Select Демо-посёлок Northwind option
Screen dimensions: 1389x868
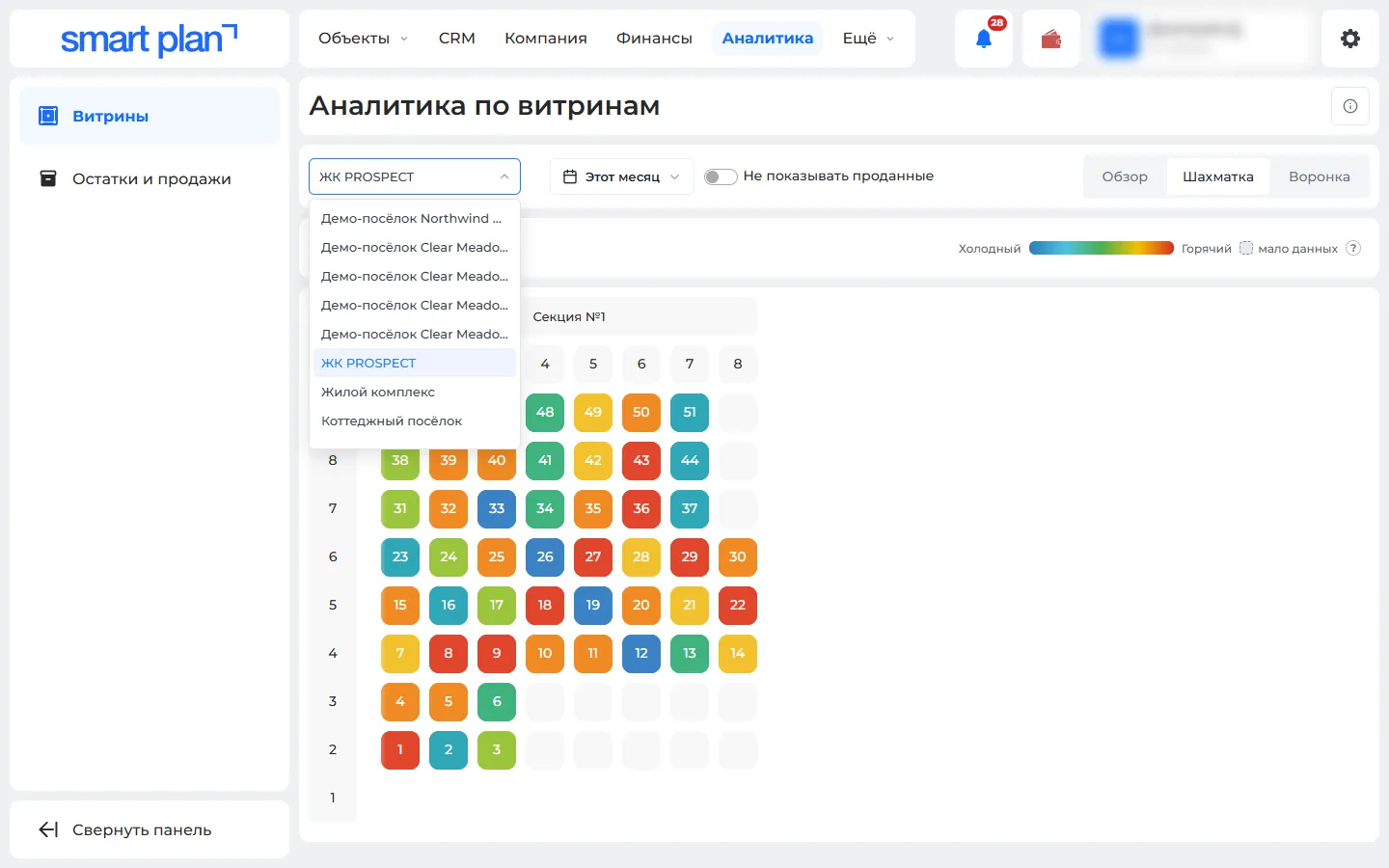coord(415,218)
